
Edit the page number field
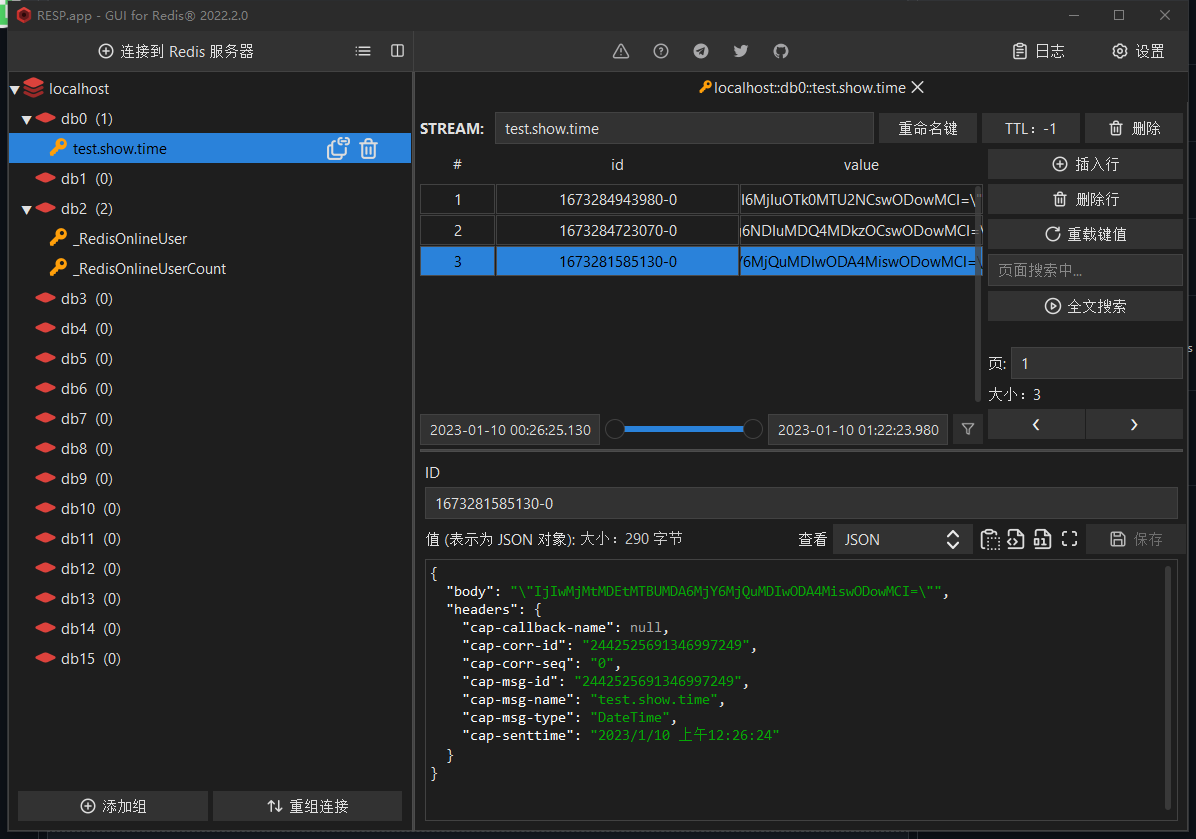[x=1097, y=364]
